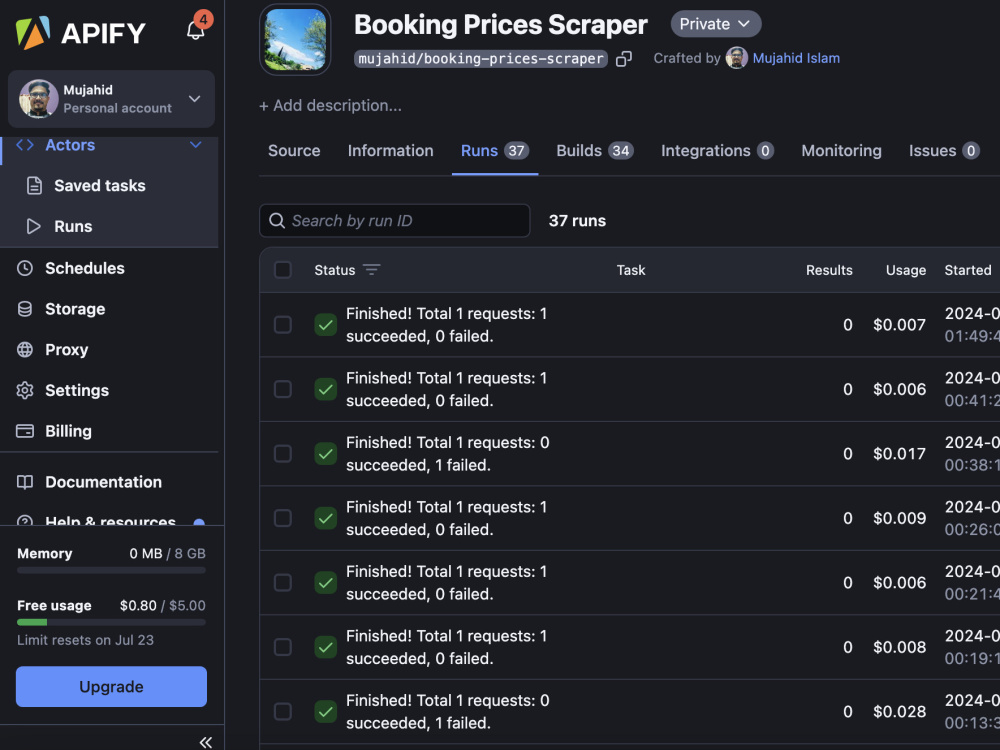This screenshot has width=1000, height=750.
Task: Collapse the sidebar with double-chevron icon
Action: tap(205, 742)
